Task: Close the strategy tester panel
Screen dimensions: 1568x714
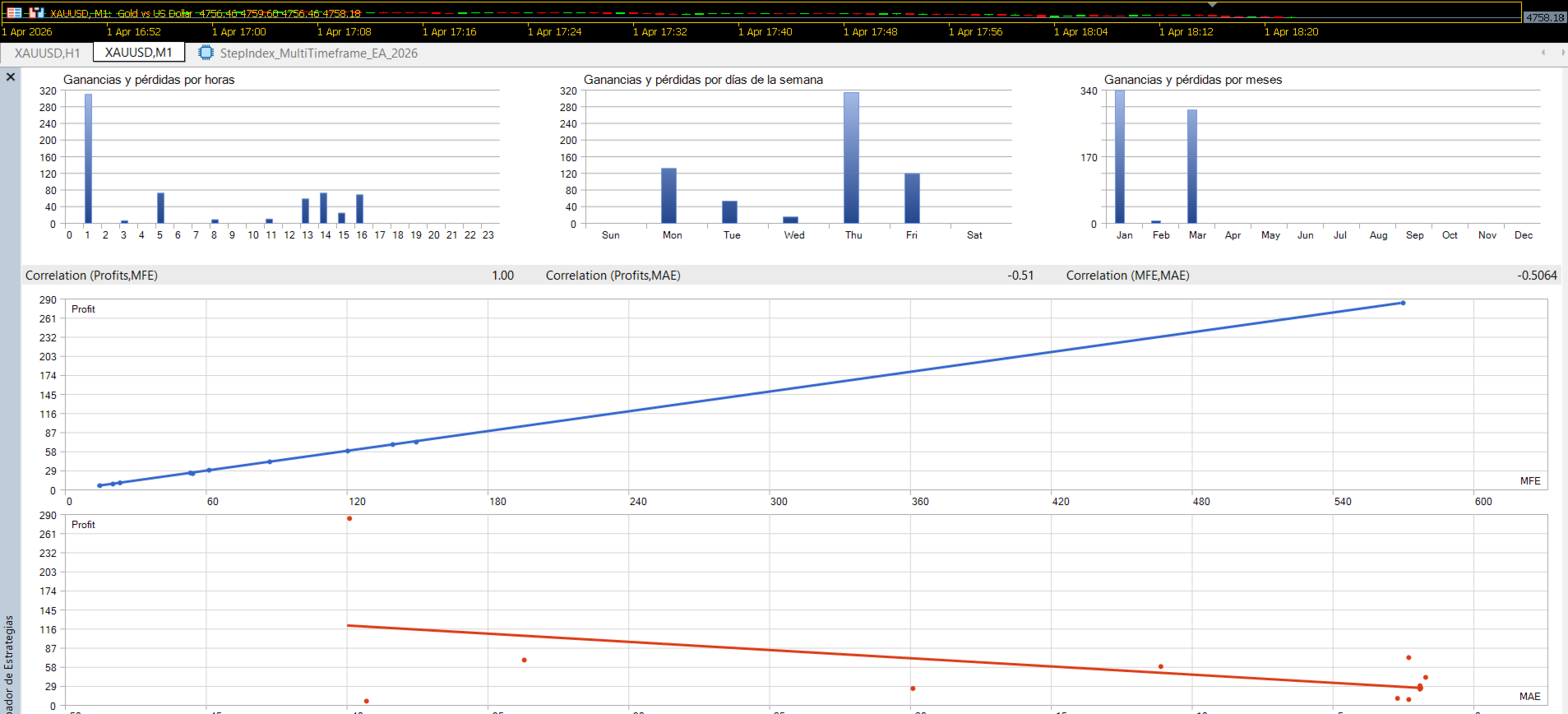Action: pos(11,76)
